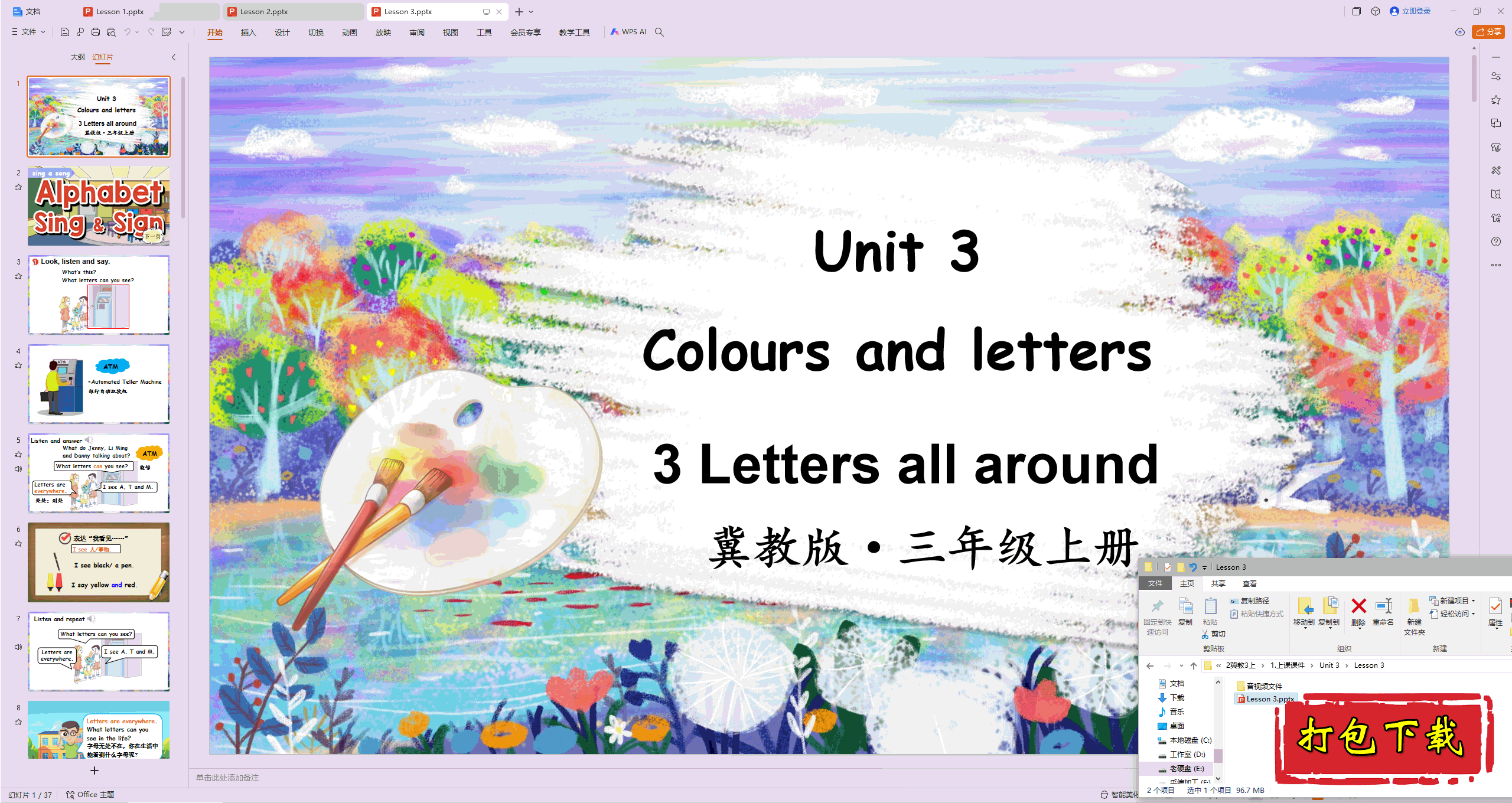Click New Folder icon in Explorer ribbon
The width and height of the screenshot is (1512, 803).
tap(1414, 616)
